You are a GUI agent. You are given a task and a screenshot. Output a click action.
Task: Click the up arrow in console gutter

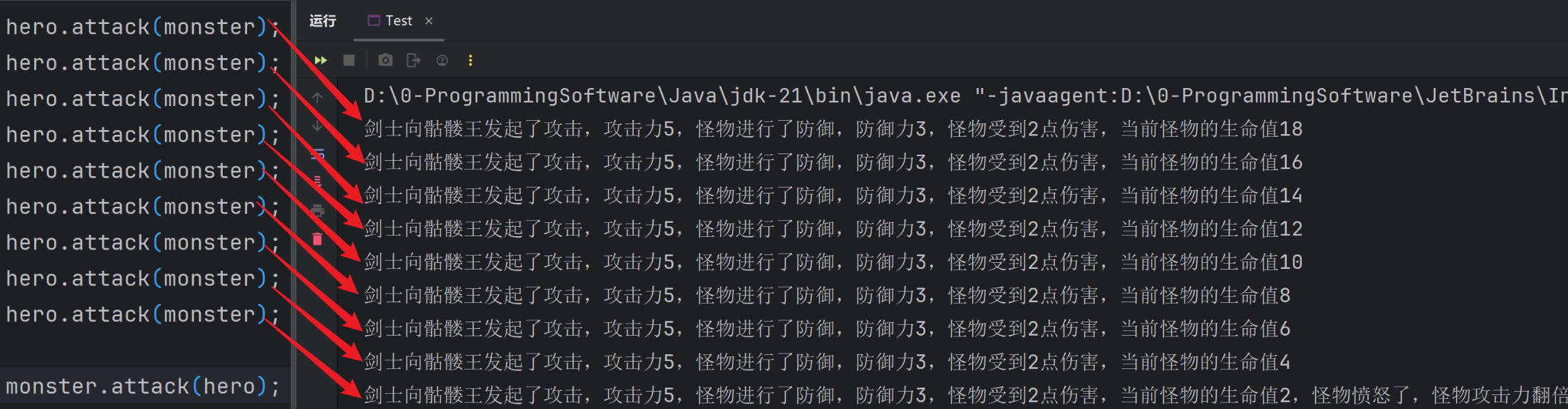318,97
